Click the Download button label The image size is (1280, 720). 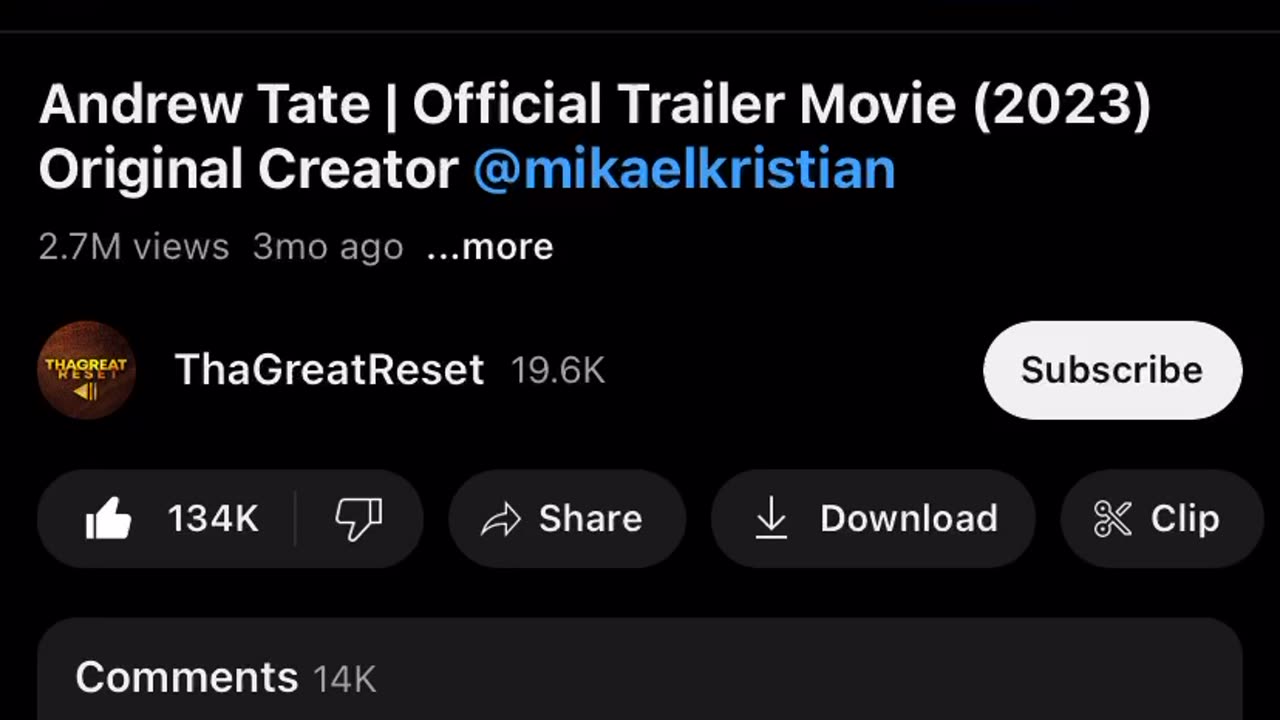[908, 519]
